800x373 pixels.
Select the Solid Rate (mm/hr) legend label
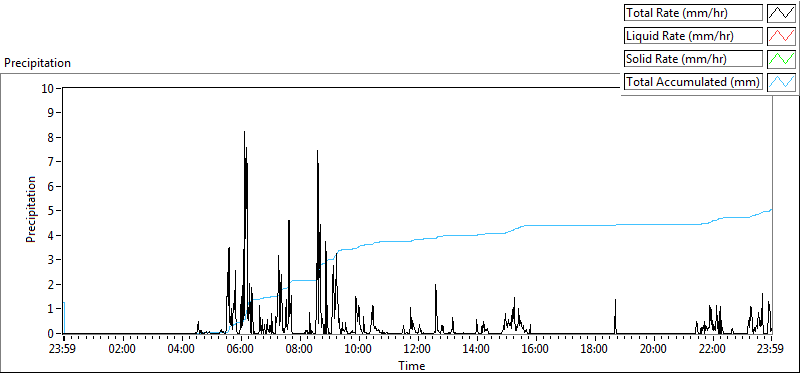(x=693, y=59)
